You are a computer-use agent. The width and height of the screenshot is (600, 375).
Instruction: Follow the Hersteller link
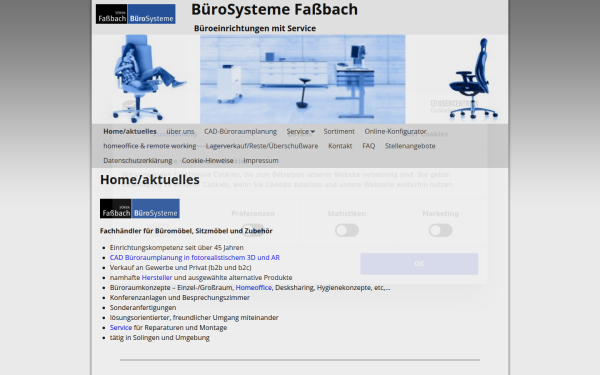(157, 277)
